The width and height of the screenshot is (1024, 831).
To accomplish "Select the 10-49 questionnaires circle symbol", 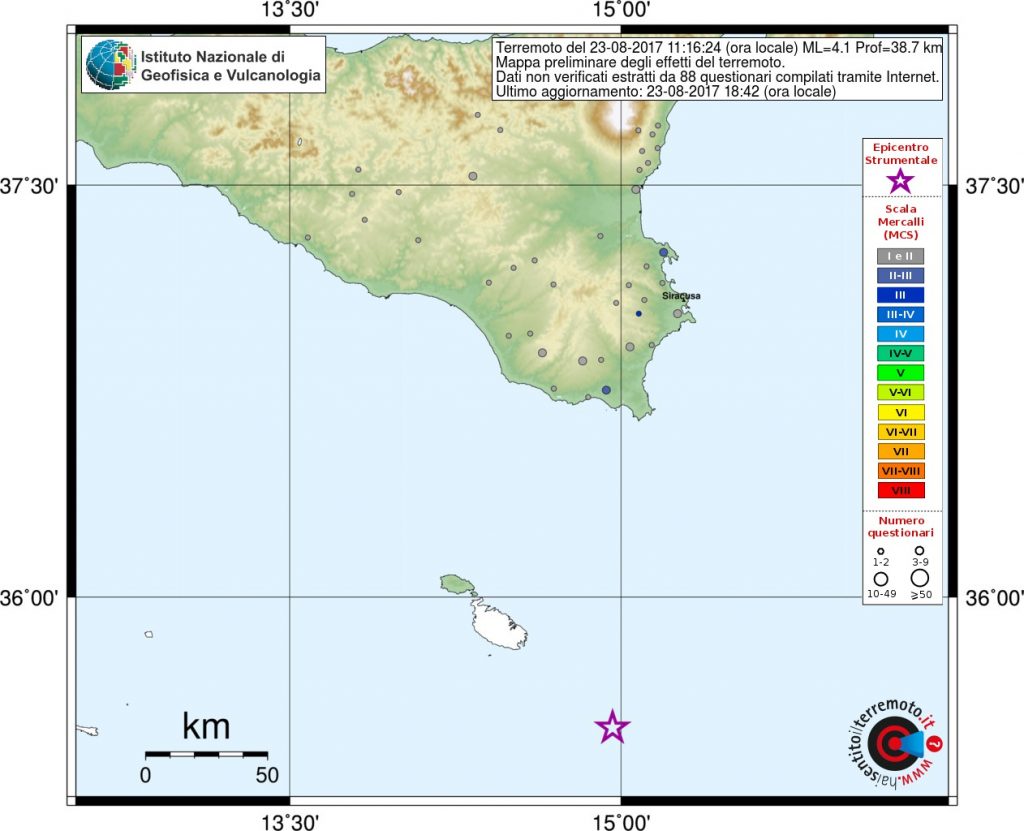I will 881,578.
